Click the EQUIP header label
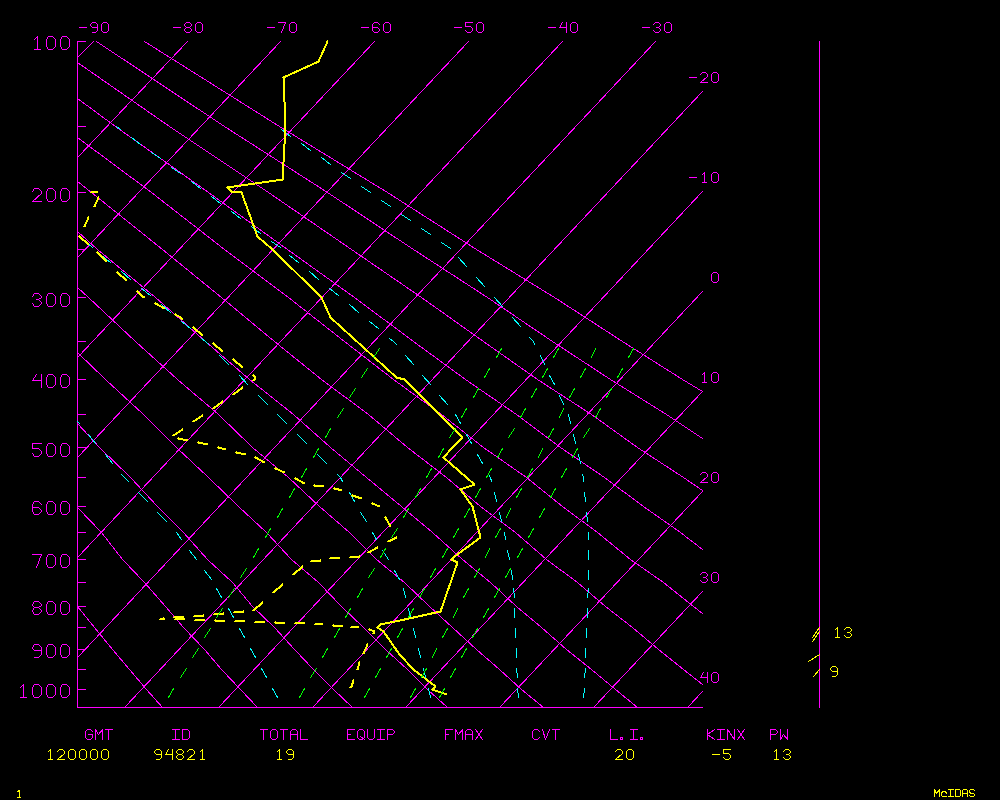The height and width of the screenshot is (800, 1000). tap(371, 735)
